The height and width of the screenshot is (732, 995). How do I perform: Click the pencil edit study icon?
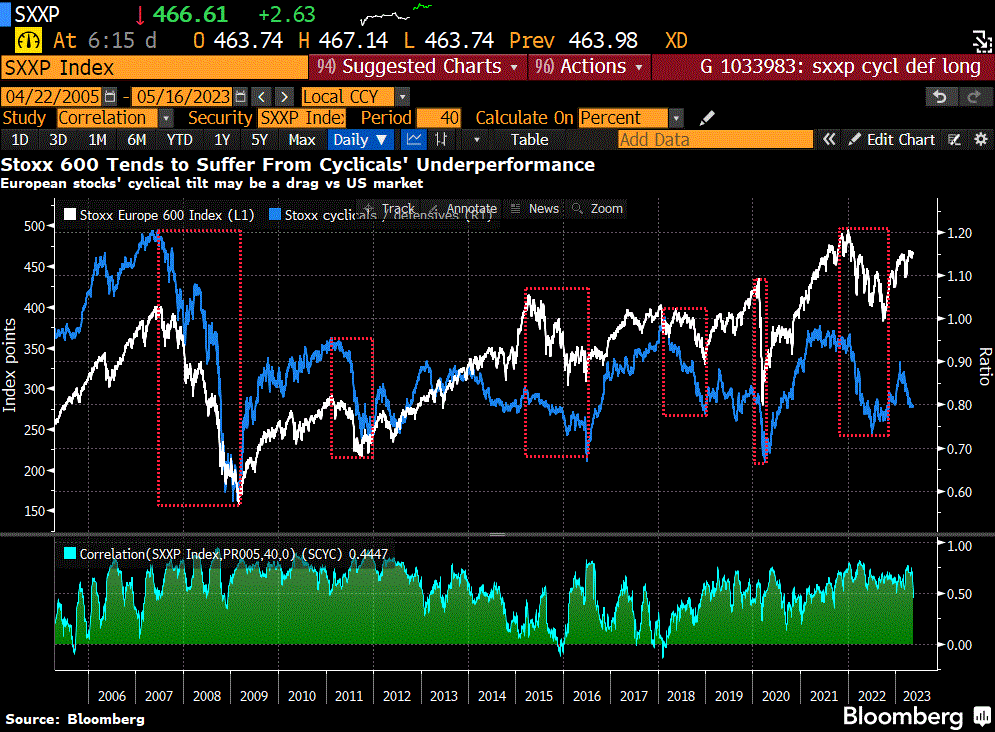coord(707,118)
